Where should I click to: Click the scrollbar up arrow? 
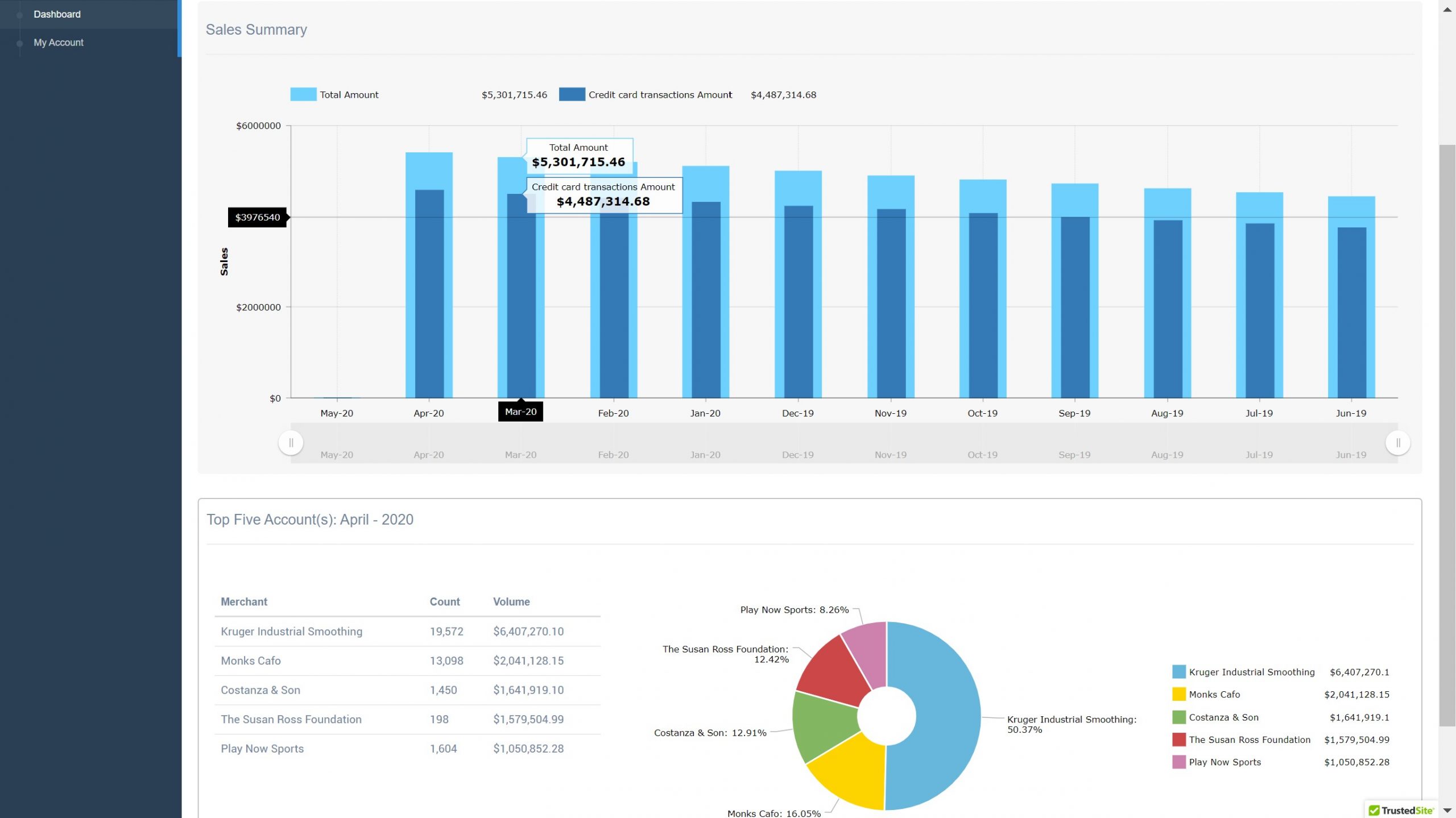[1447, 9]
